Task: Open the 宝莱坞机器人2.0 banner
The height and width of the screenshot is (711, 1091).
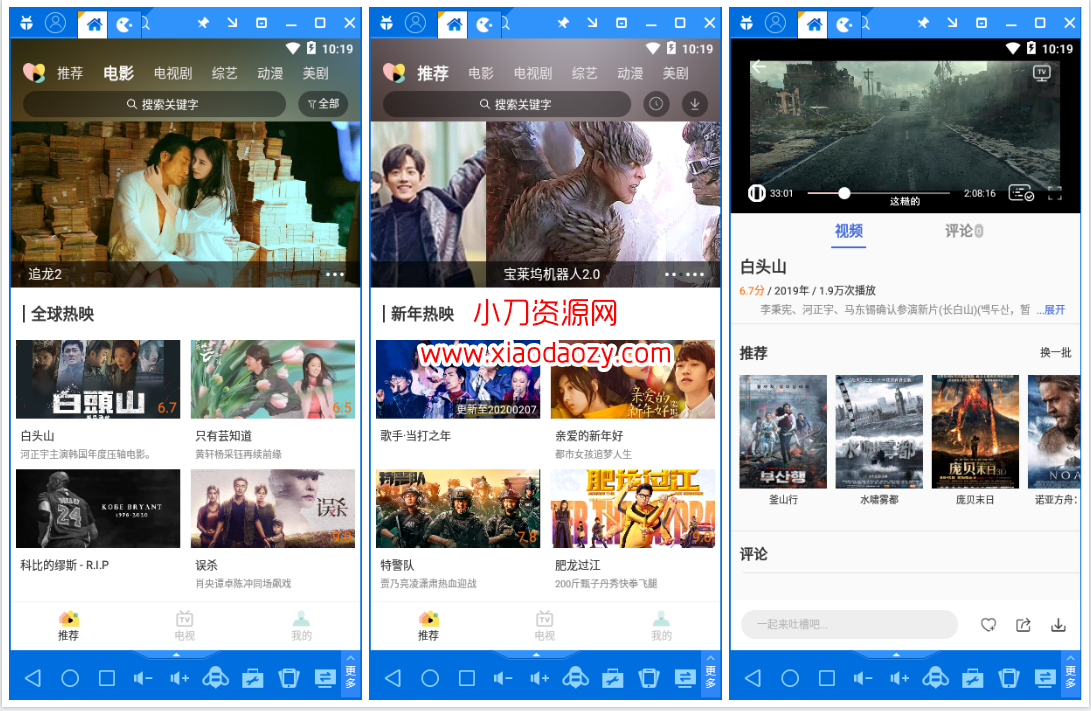Action: click(x=546, y=205)
